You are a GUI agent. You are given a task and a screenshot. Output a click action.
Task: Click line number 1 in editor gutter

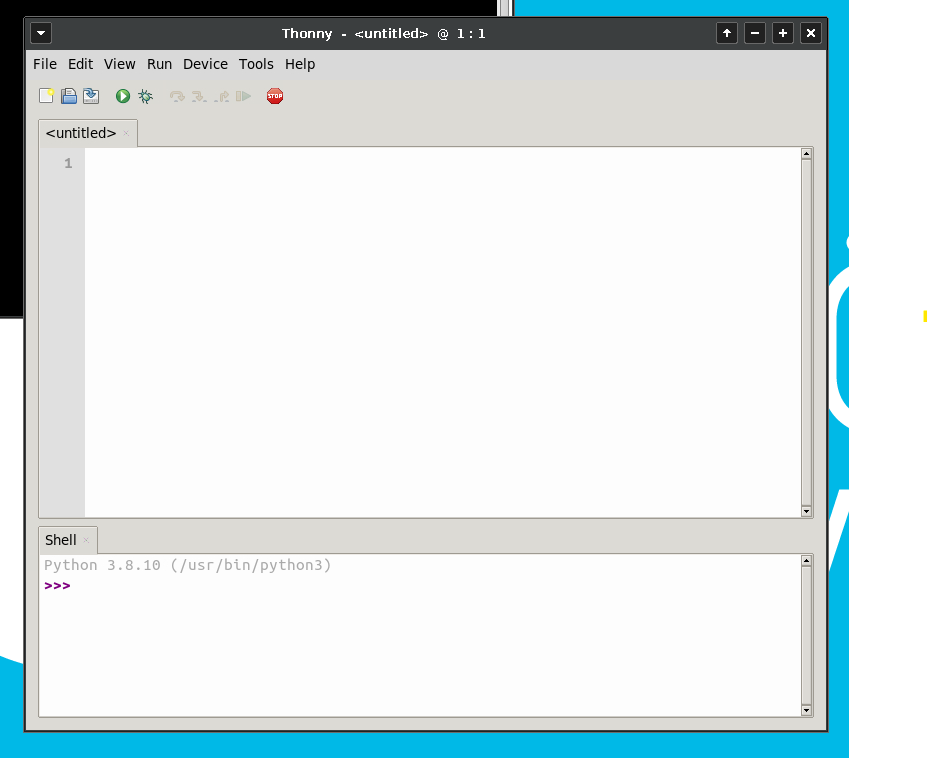68,163
